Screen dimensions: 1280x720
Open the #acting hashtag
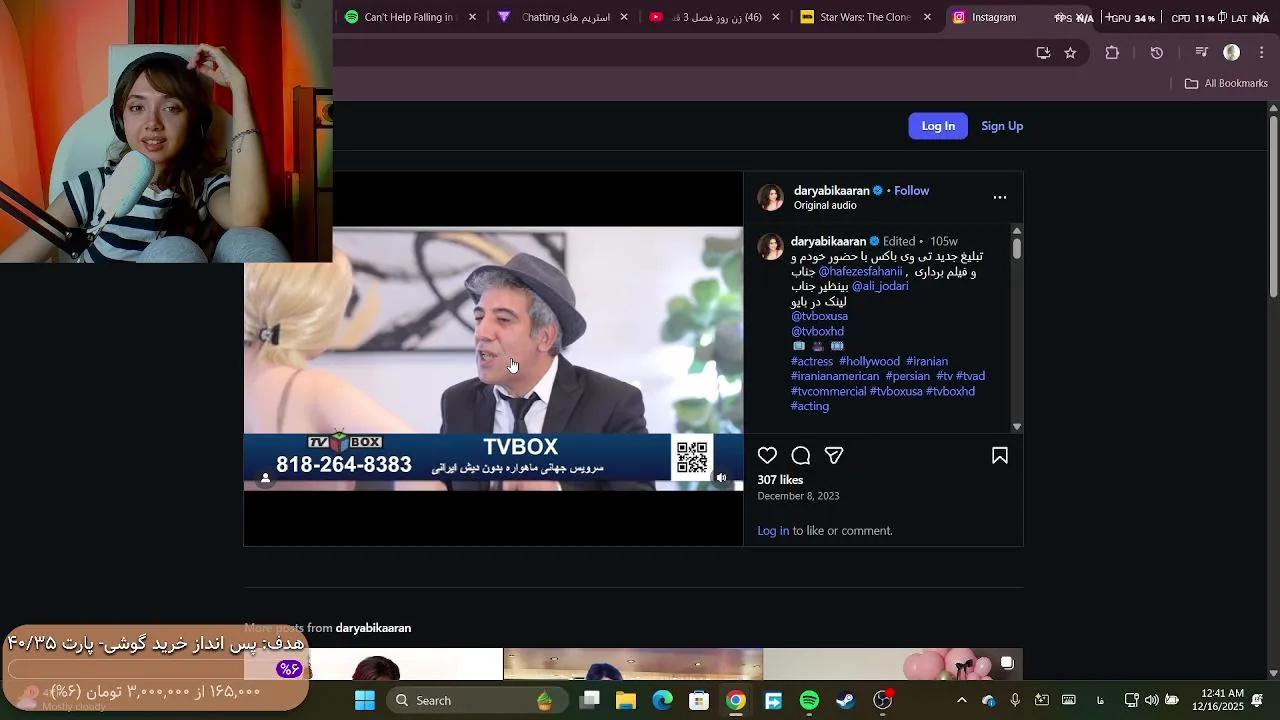[x=810, y=407]
